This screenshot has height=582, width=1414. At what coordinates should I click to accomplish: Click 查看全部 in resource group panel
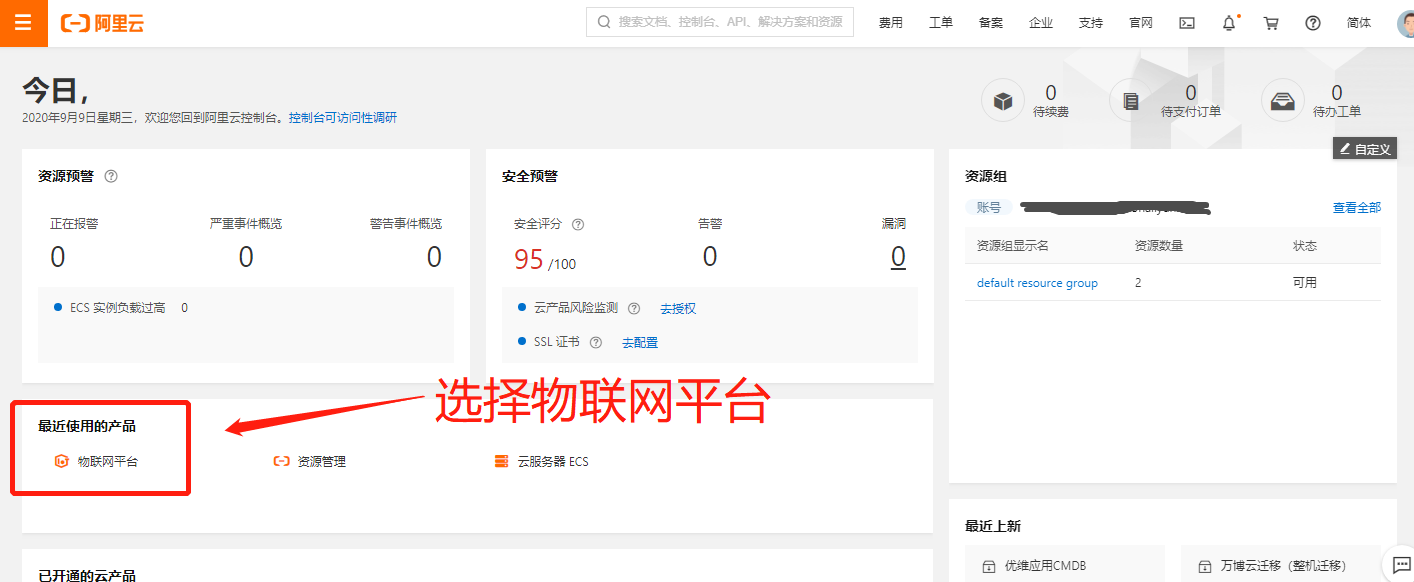(x=1357, y=208)
